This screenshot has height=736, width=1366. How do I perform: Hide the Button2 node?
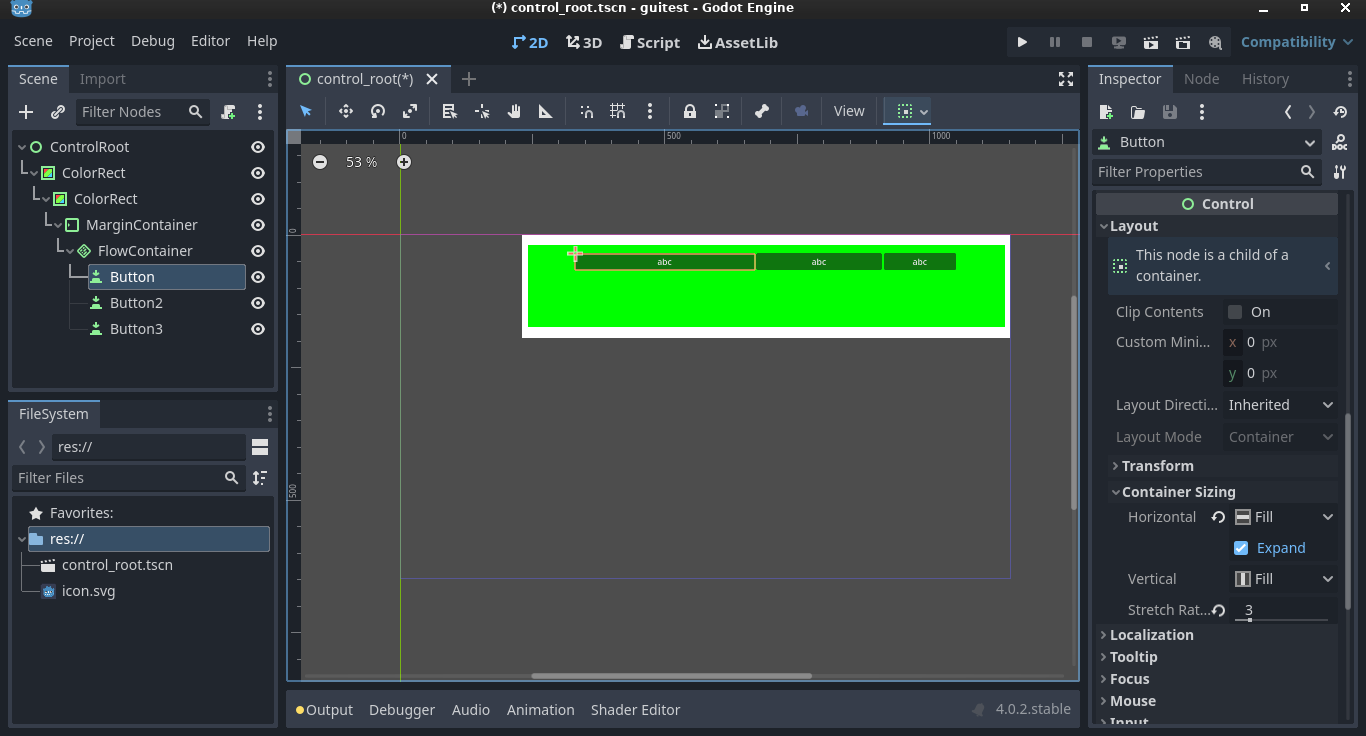pos(258,303)
